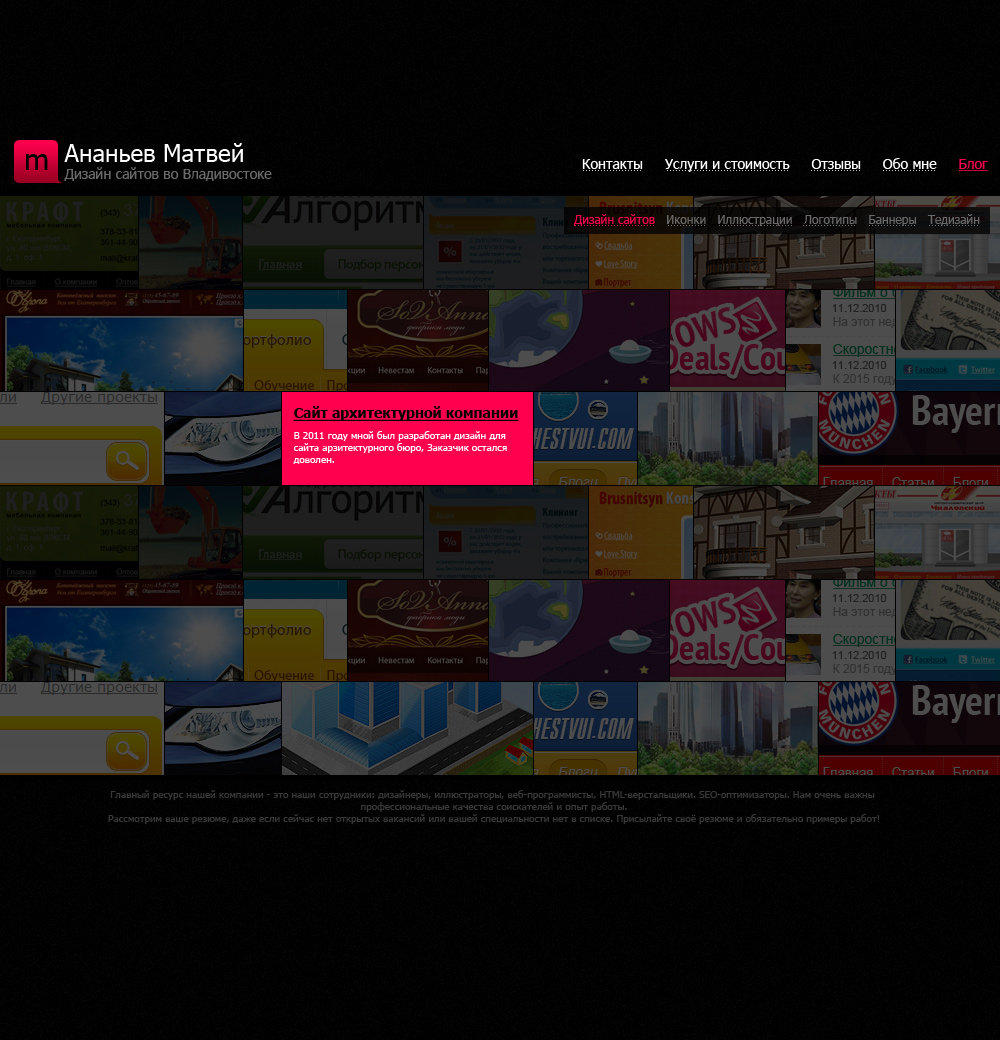Switch to the Иконки category
The height and width of the screenshot is (1040, 1000).
point(686,220)
